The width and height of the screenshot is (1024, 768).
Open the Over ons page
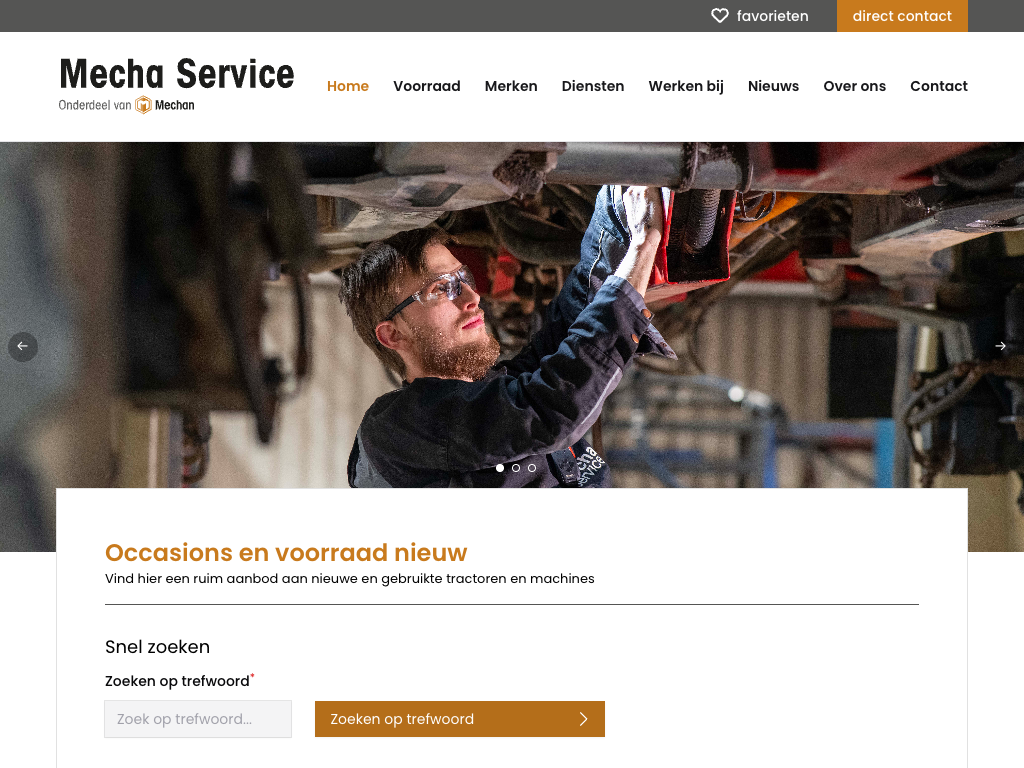pos(854,86)
